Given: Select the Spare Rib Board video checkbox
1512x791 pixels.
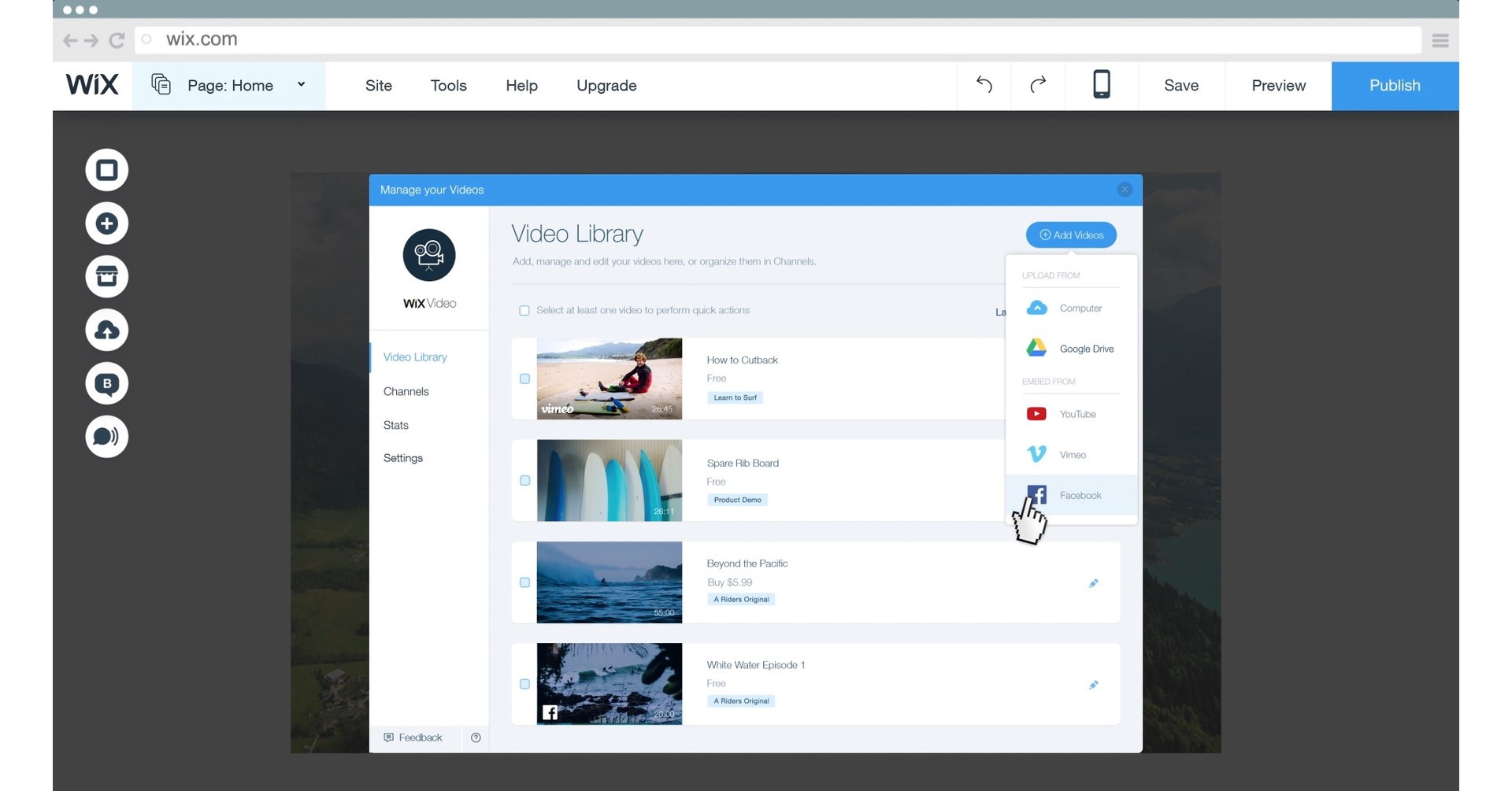Looking at the screenshot, I should (x=524, y=480).
